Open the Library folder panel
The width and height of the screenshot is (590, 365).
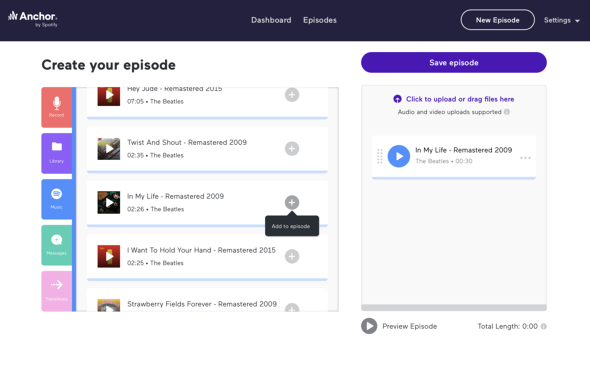click(56, 153)
